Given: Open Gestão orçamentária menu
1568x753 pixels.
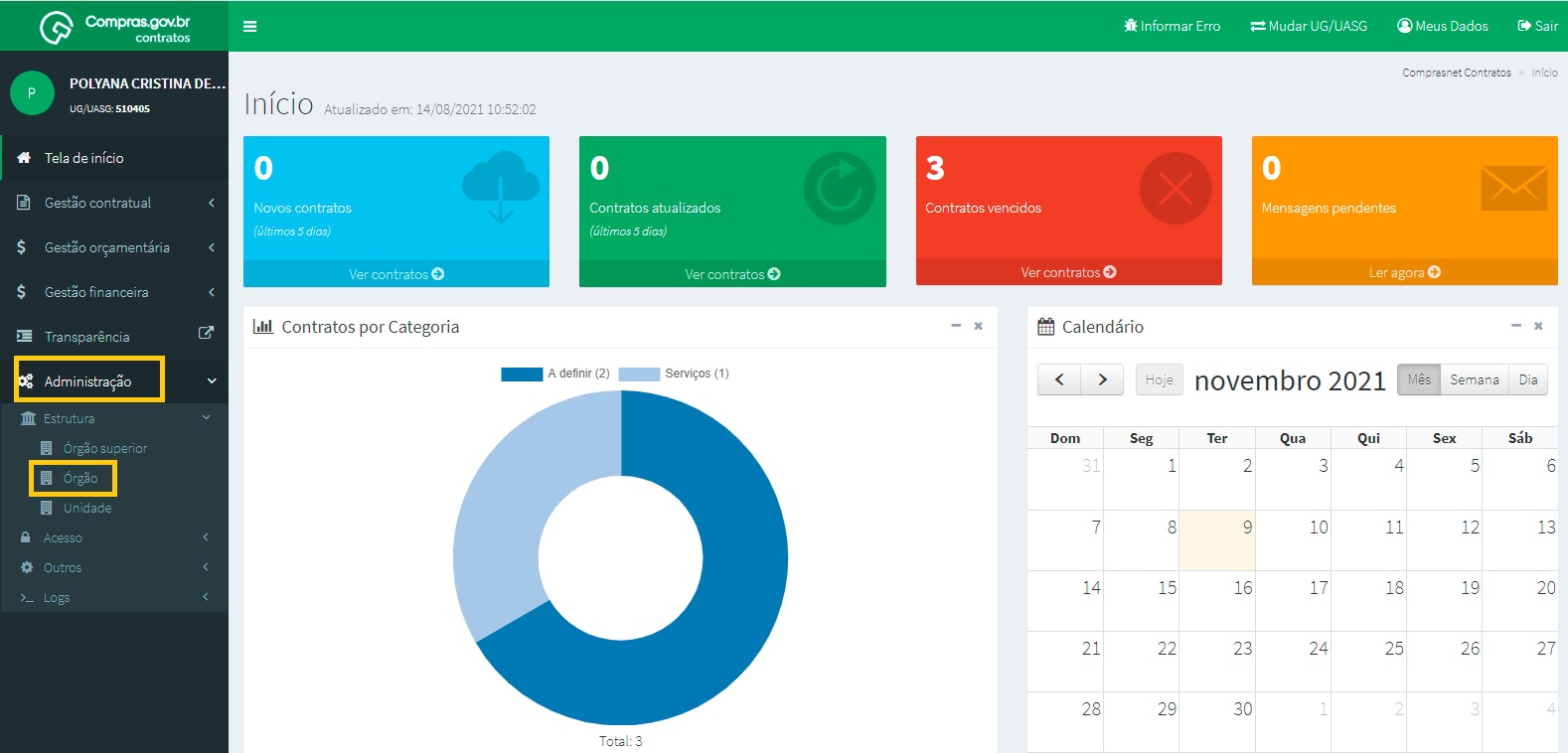Looking at the screenshot, I should (x=114, y=247).
